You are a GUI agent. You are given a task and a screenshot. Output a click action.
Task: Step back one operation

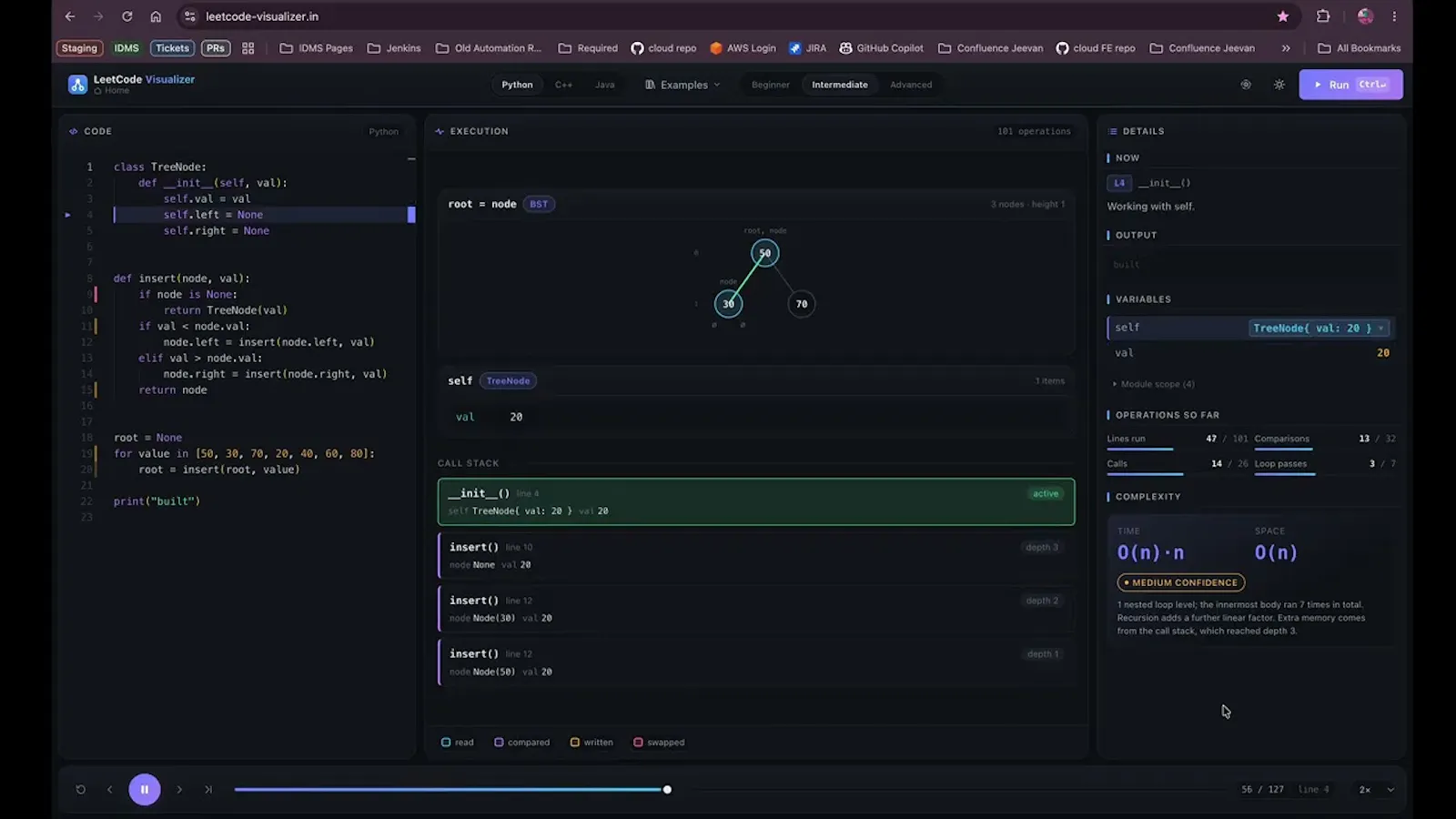click(110, 790)
